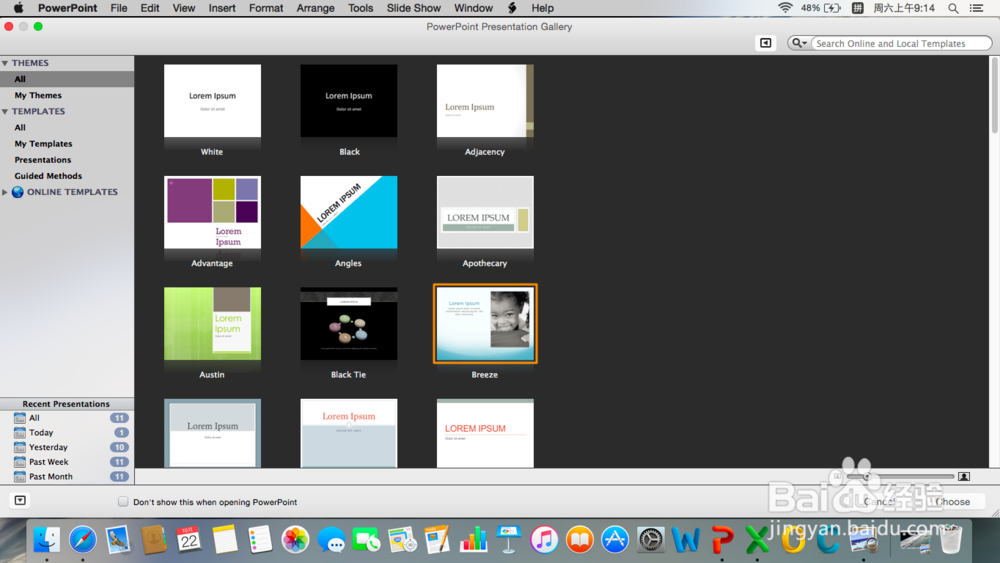Screen dimensions: 1000x563
Task: Open iTunes from the dock
Action: pos(544,540)
